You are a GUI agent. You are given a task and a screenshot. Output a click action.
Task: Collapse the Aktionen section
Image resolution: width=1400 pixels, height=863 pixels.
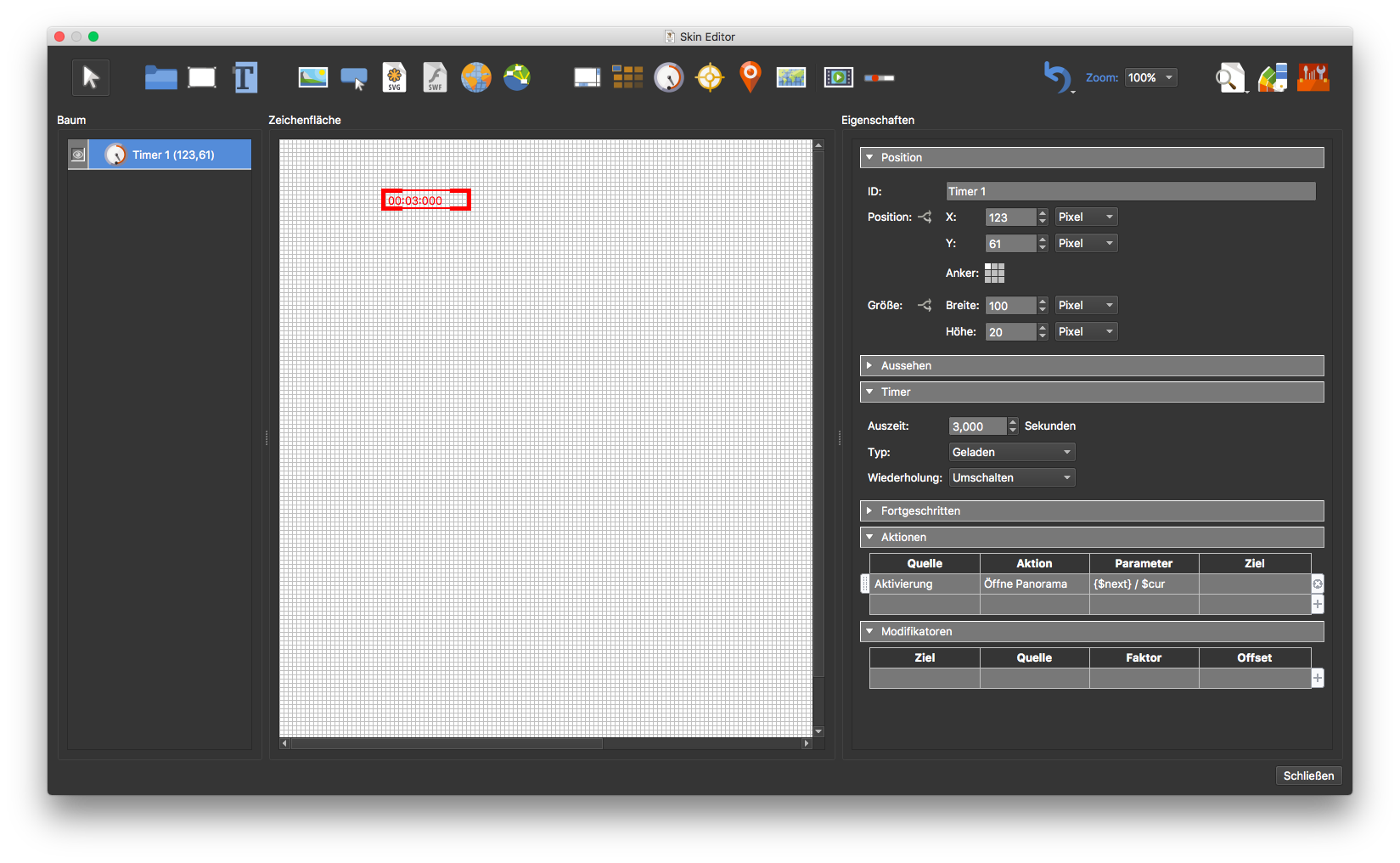point(1092,537)
